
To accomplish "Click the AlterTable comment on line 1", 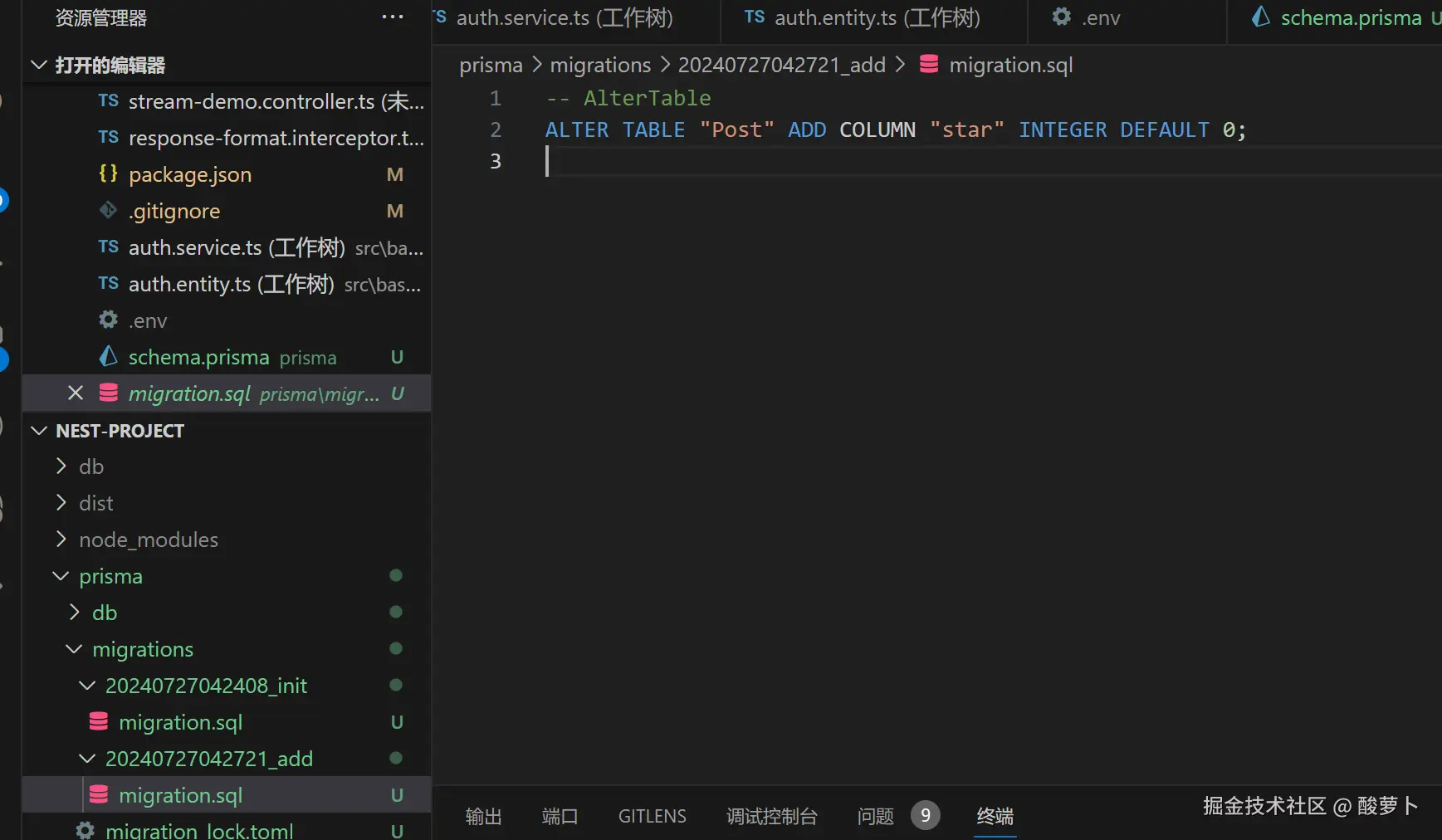I will pyautogui.click(x=628, y=98).
